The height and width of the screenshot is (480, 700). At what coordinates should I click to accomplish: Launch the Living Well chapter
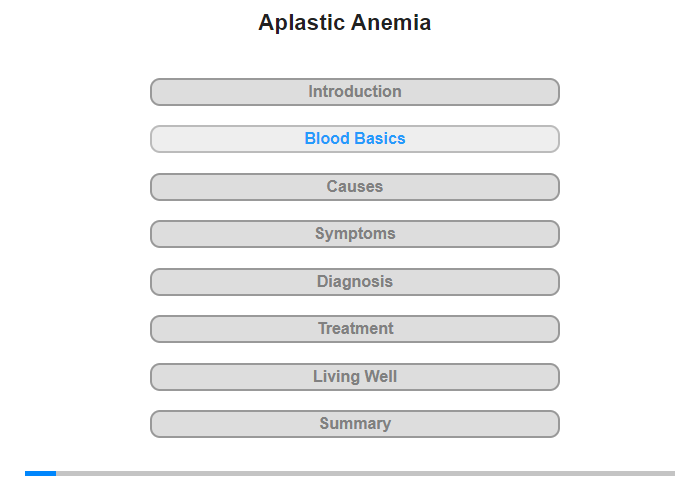tap(354, 377)
